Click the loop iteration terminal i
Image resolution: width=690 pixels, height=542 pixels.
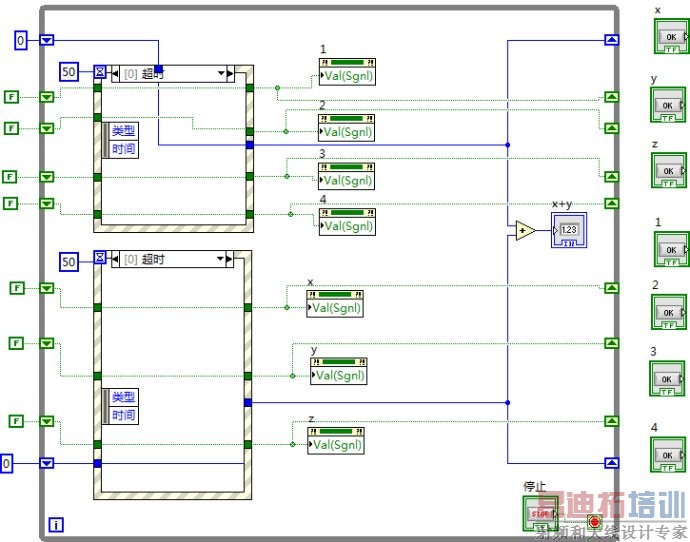(x=56, y=525)
